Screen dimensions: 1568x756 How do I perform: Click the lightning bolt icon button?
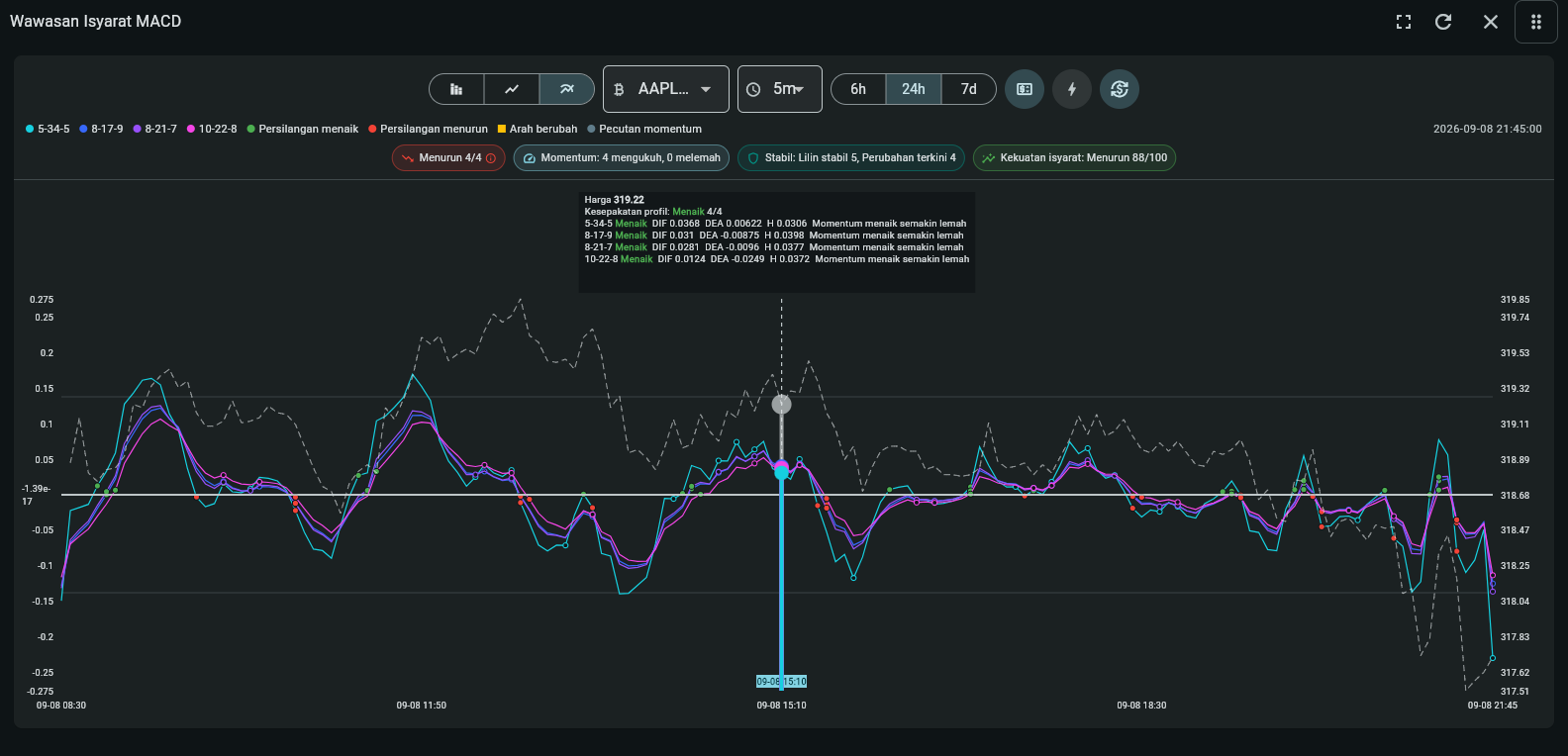tap(1072, 89)
